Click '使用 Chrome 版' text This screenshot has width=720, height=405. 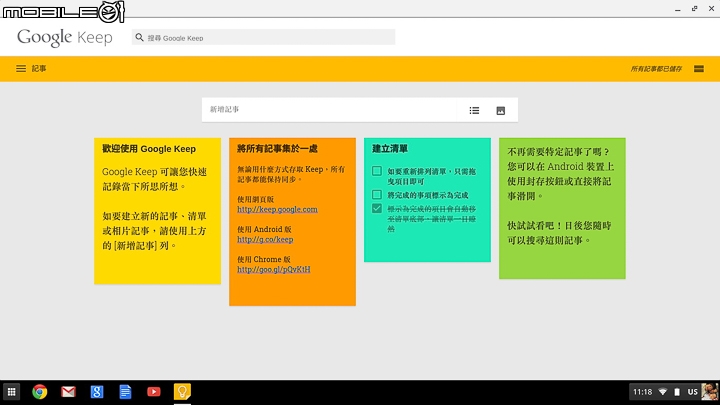tap(264, 259)
